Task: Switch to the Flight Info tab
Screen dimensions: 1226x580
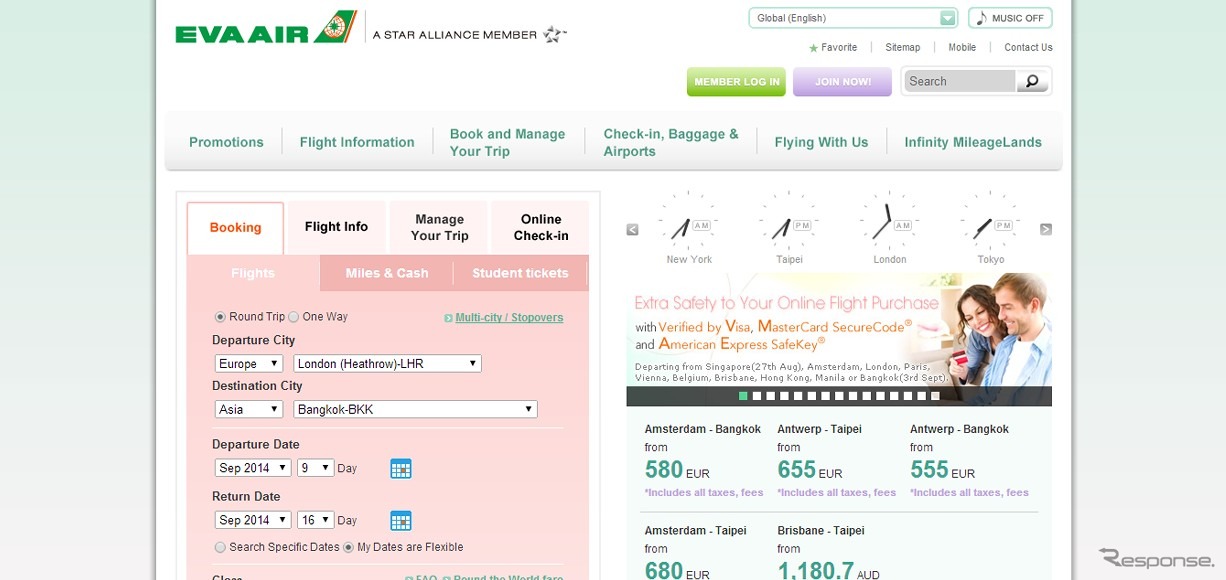Action: click(x=336, y=227)
